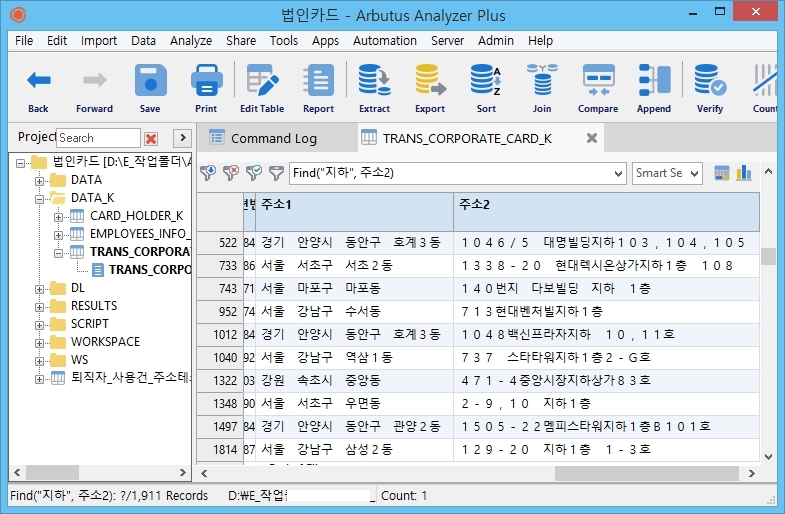Screen dimensions: 785x514
Task: Click the plain filter funnel icon
Action: pos(276,173)
